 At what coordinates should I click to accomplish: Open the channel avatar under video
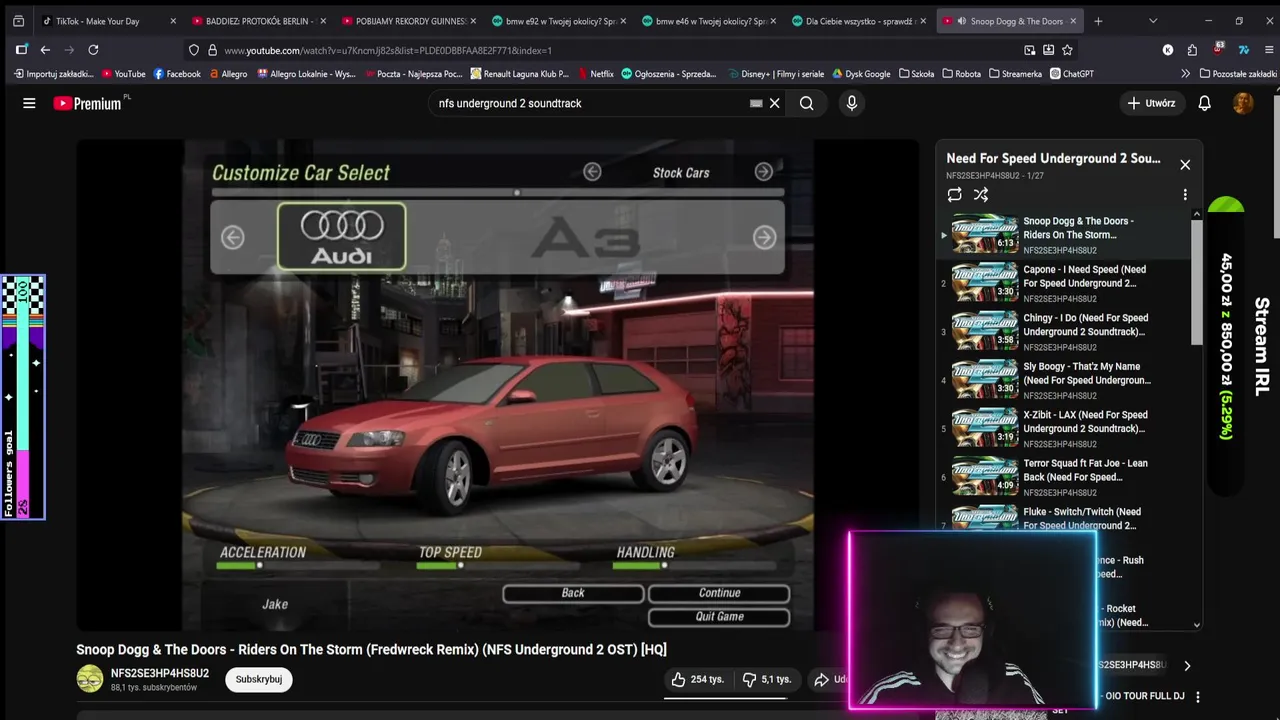pos(90,679)
